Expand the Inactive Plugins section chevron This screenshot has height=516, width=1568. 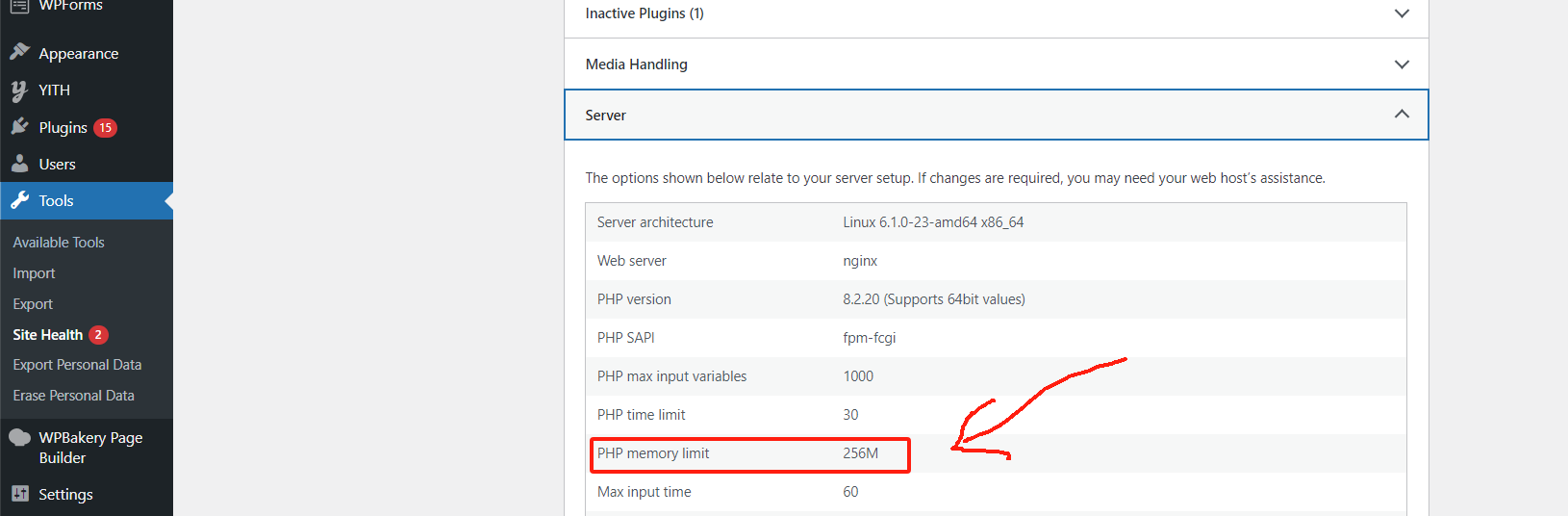[1402, 13]
